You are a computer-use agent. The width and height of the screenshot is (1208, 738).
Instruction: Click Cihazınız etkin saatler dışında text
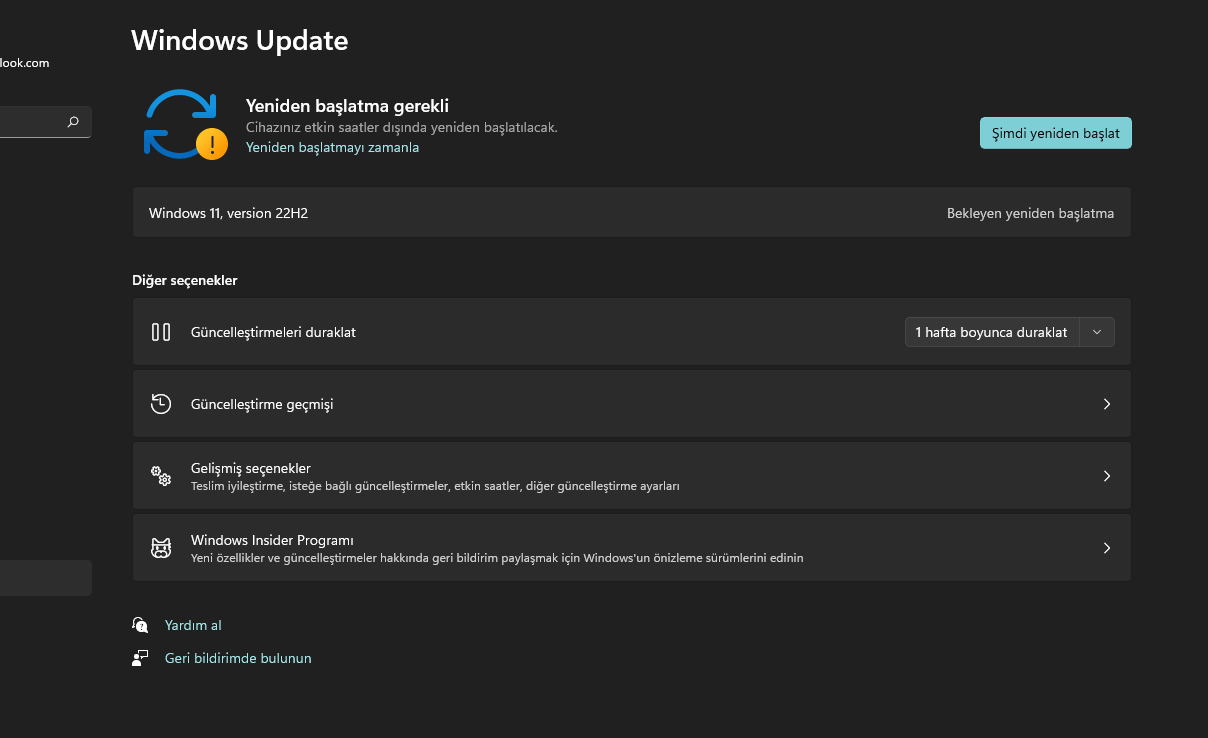(x=402, y=128)
